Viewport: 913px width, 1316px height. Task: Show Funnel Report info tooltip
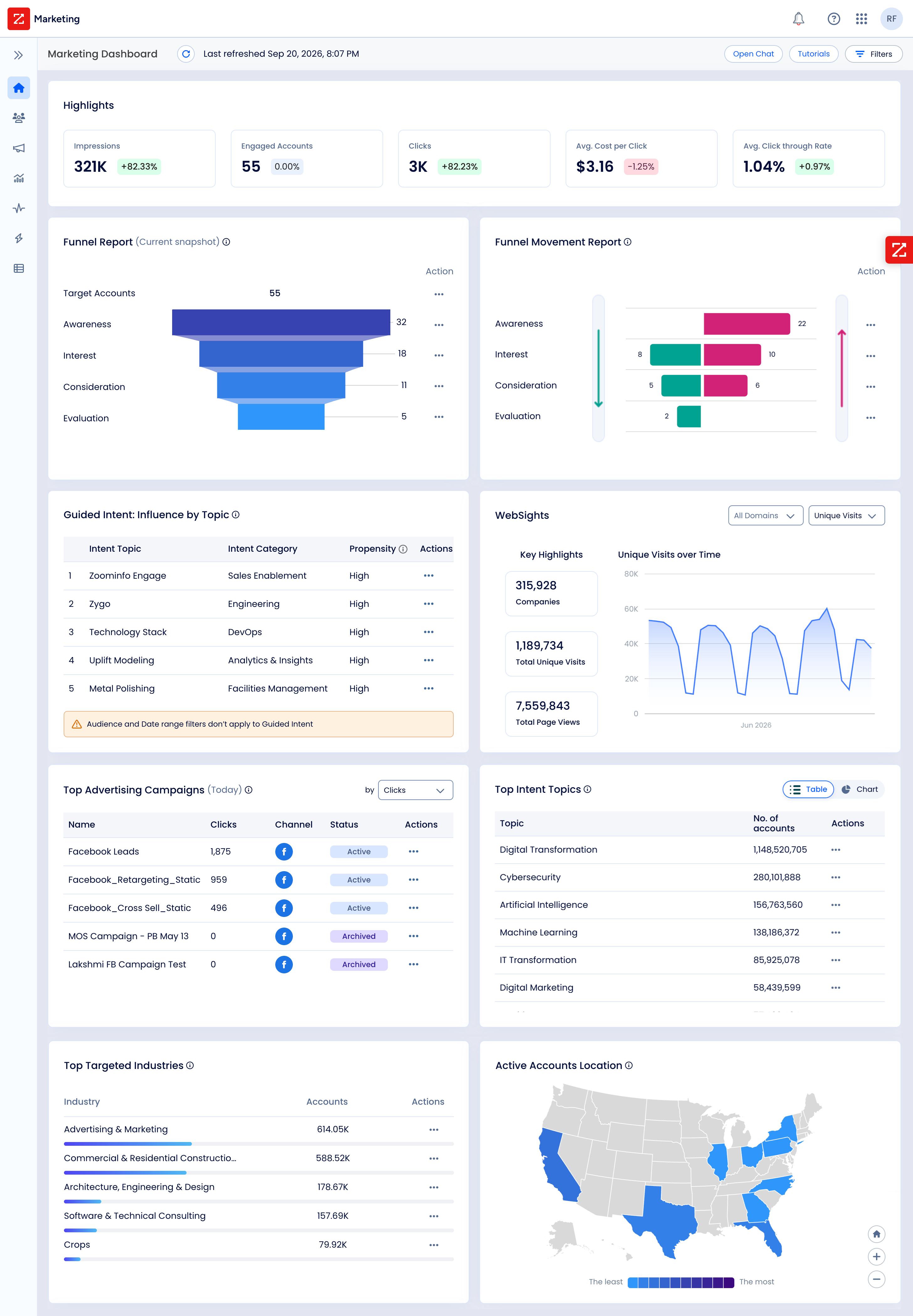tap(227, 242)
